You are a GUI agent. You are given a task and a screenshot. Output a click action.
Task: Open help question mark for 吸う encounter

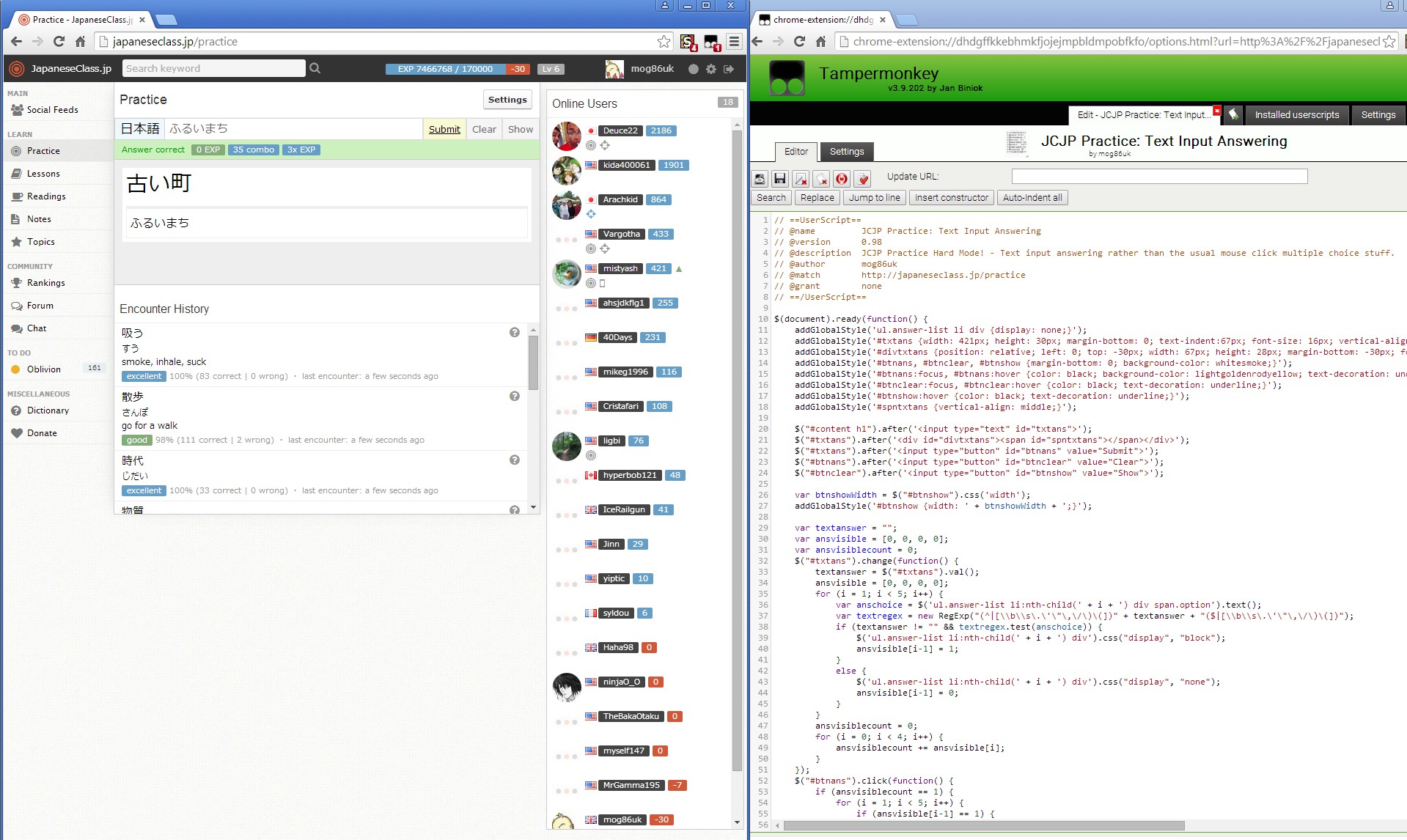(515, 333)
